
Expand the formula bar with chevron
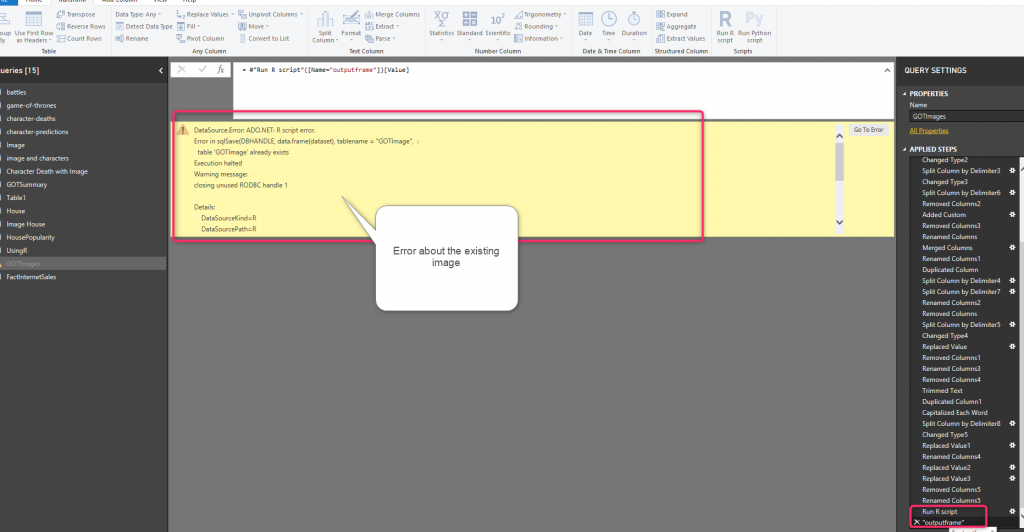point(886,70)
